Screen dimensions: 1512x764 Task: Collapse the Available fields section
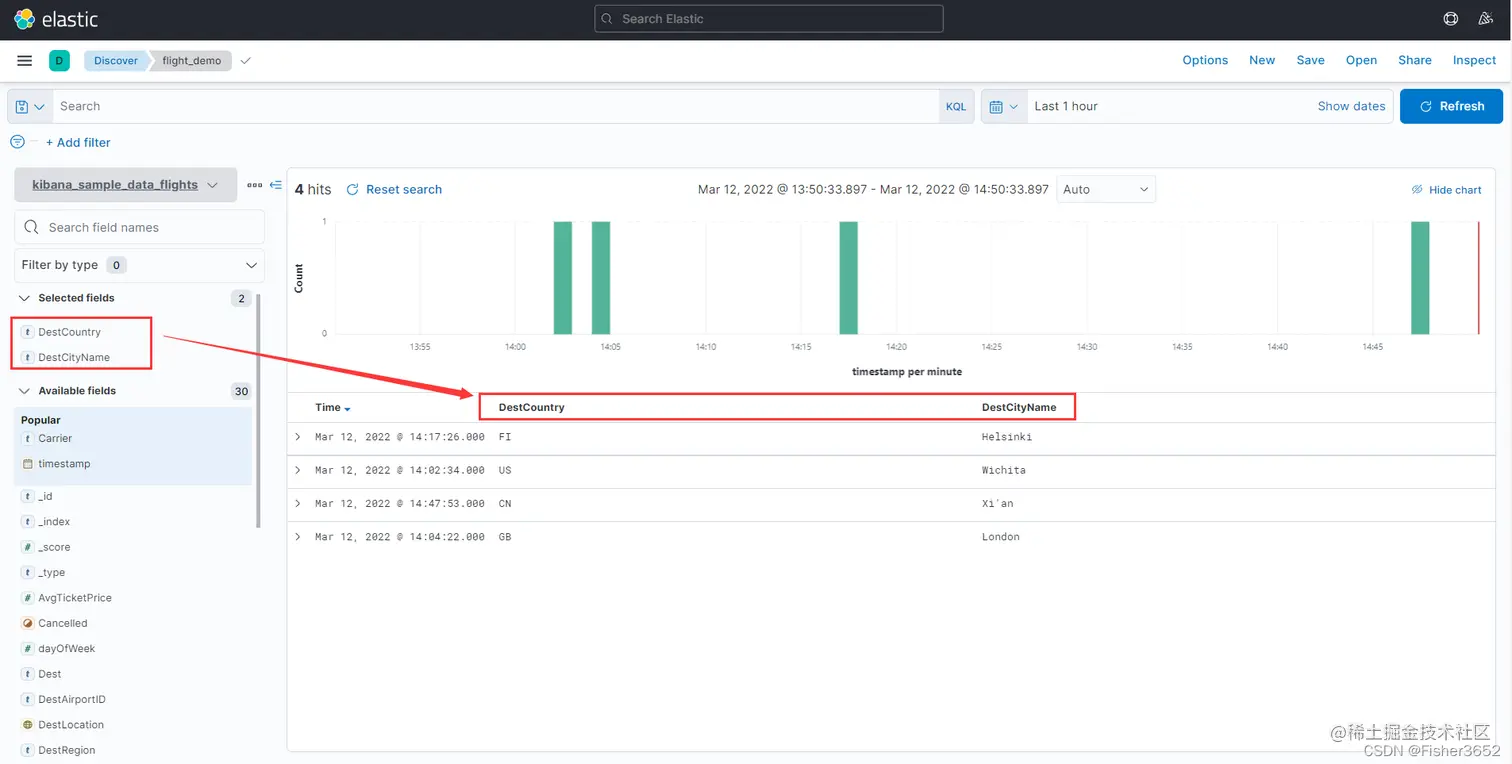pyautogui.click(x=25, y=391)
